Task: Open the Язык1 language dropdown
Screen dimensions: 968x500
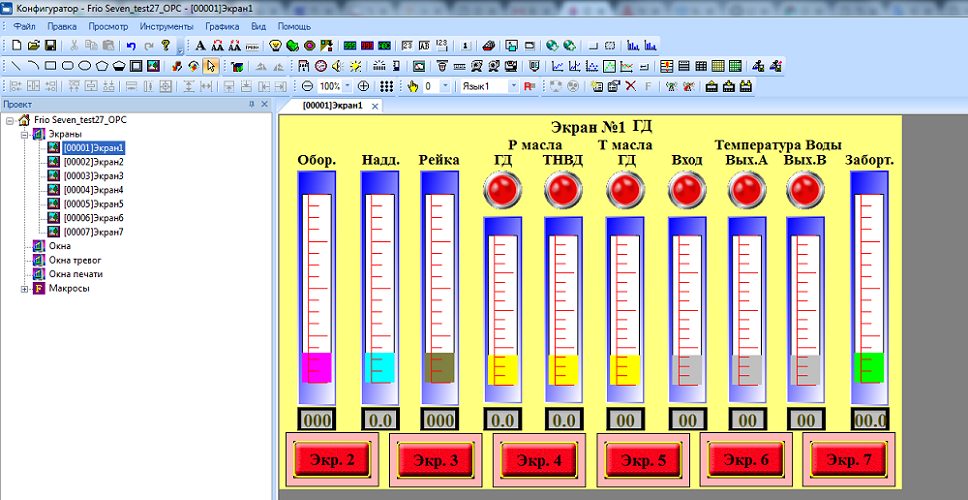Action: click(514, 87)
